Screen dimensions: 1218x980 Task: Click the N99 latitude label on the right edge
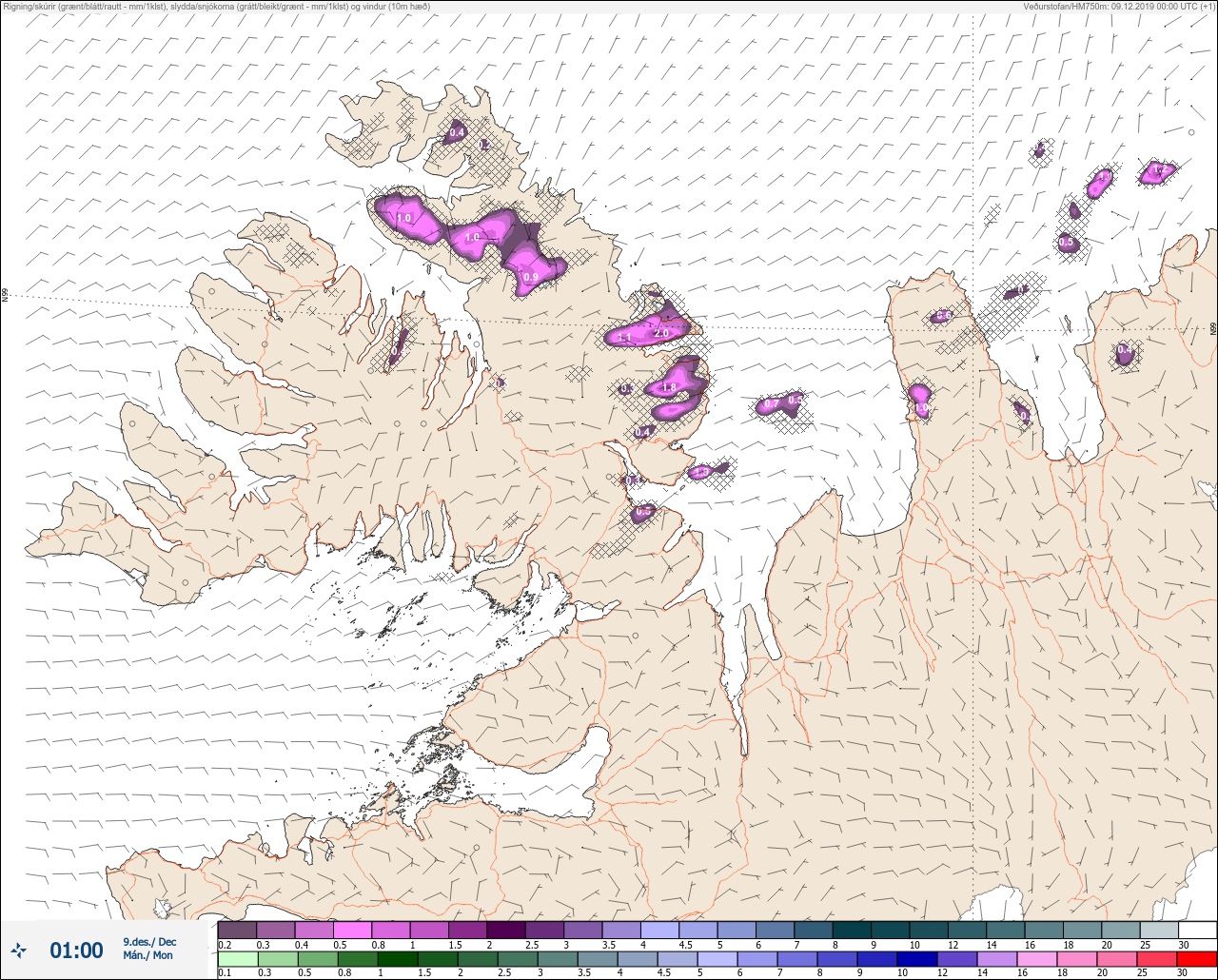tap(1213, 328)
